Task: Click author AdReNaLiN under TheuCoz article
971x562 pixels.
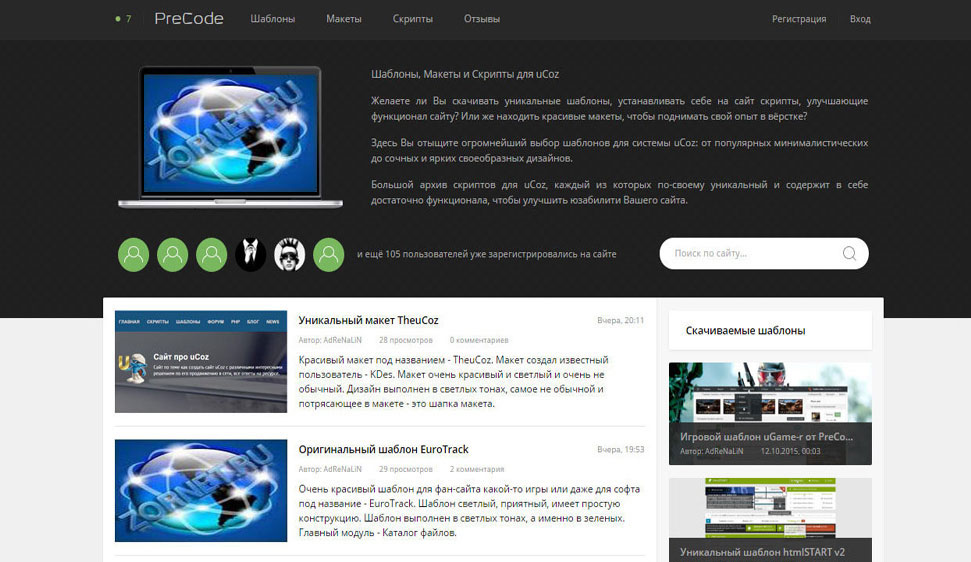Action: tap(342, 340)
